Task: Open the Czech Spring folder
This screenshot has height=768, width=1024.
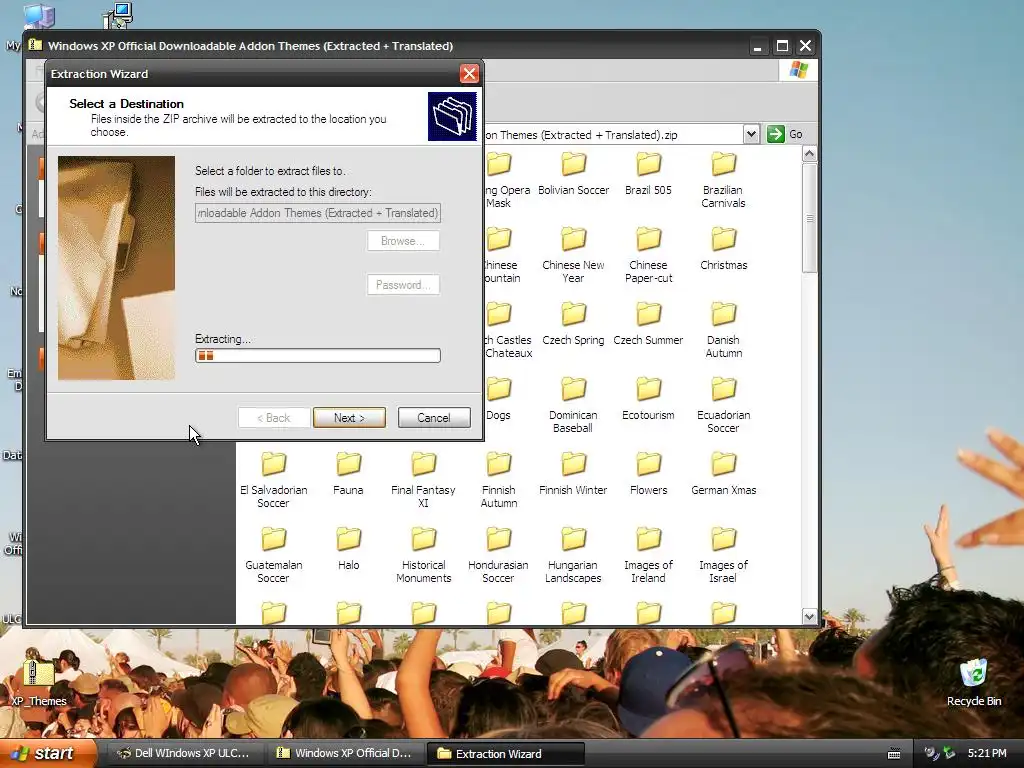Action: tap(573, 324)
